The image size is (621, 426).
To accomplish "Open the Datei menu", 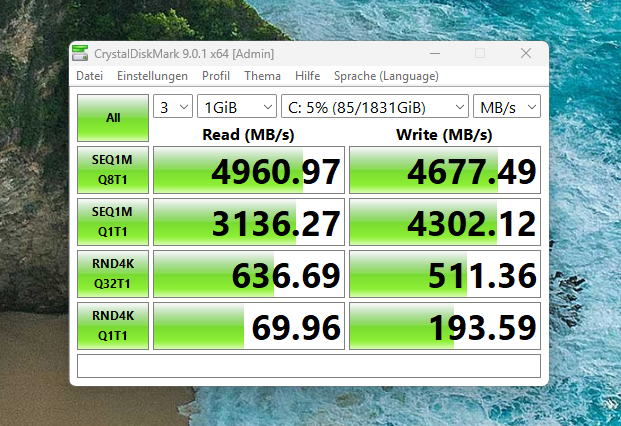I will 90,76.
